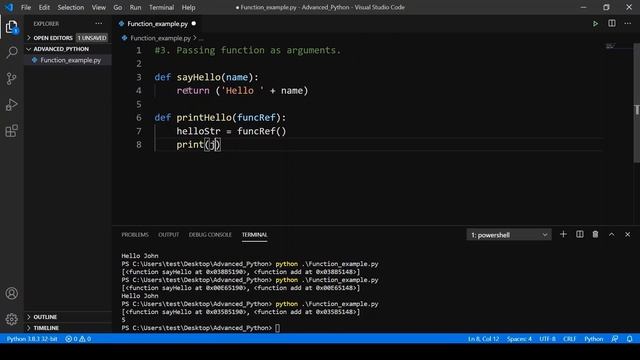This screenshot has width=640, height=360.
Task: Run Python file with play icon
Action: pos(595,24)
